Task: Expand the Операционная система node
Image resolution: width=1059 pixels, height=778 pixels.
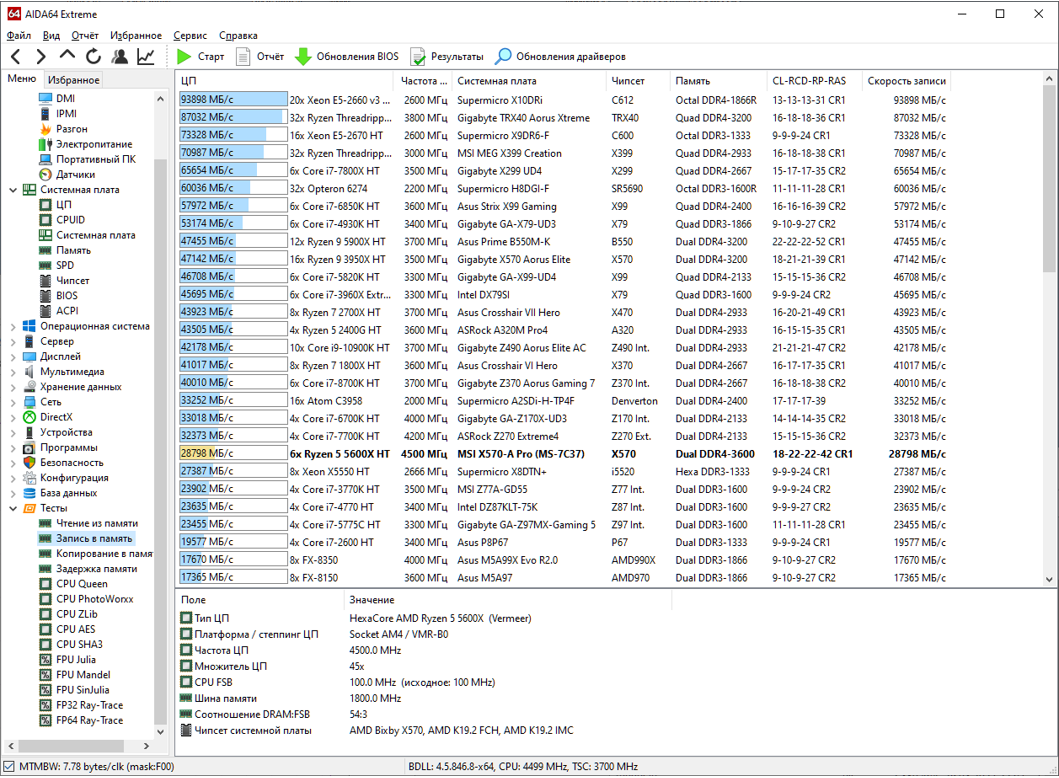Action: (13, 327)
